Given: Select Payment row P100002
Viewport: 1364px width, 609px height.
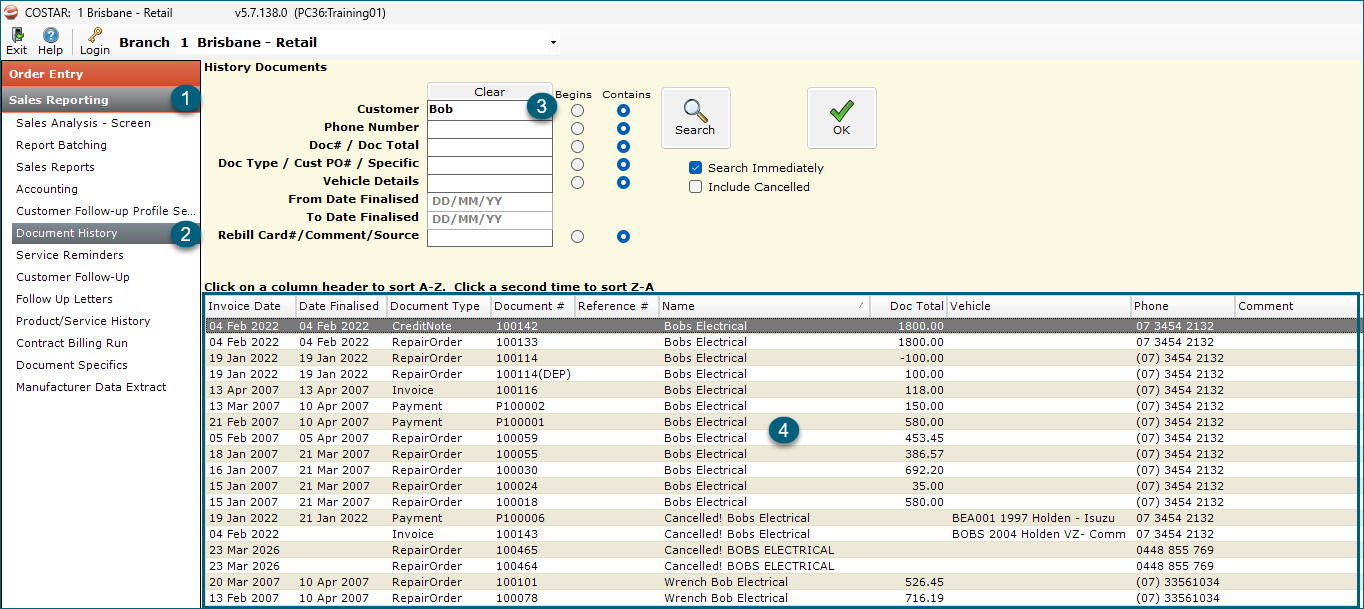Looking at the screenshot, I should click(x=782, y=406).
